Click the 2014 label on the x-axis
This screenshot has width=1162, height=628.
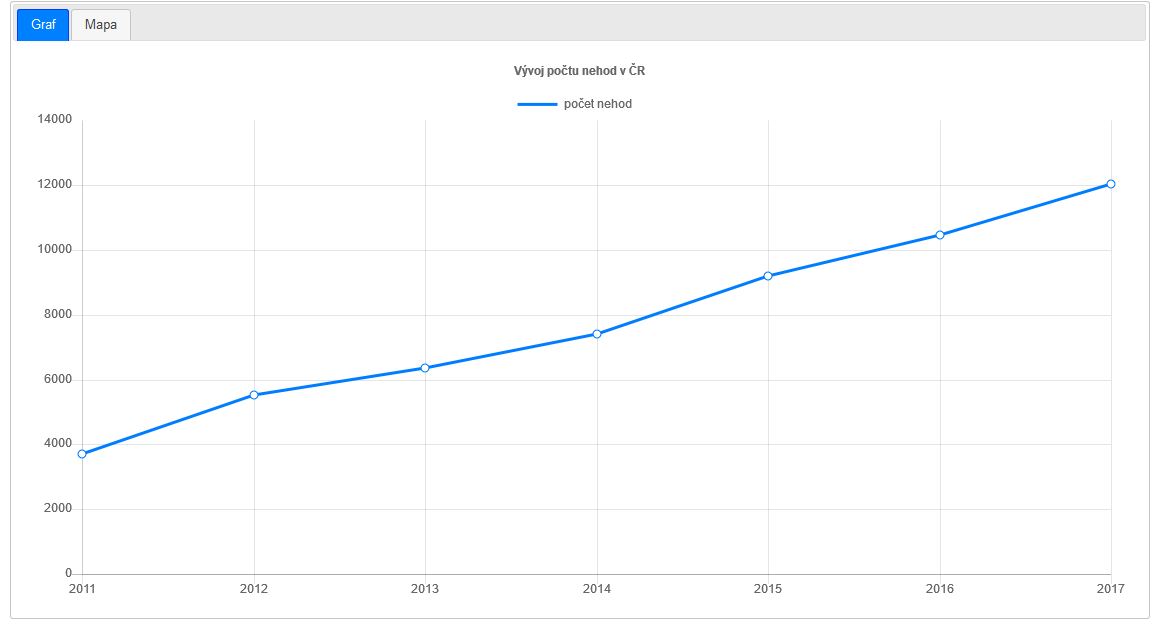tap(597, 589)
